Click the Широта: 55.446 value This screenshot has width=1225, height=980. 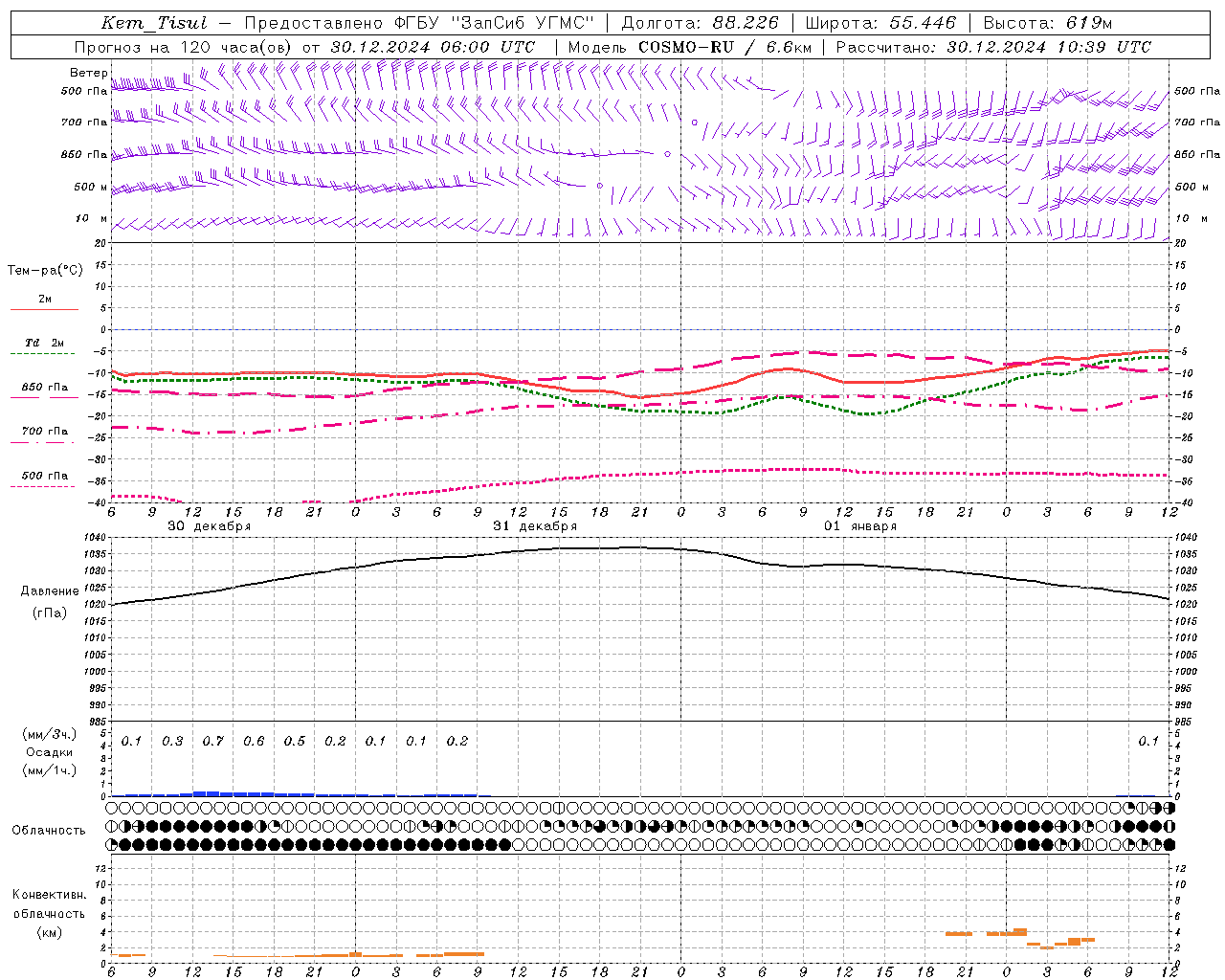point(880,23)
